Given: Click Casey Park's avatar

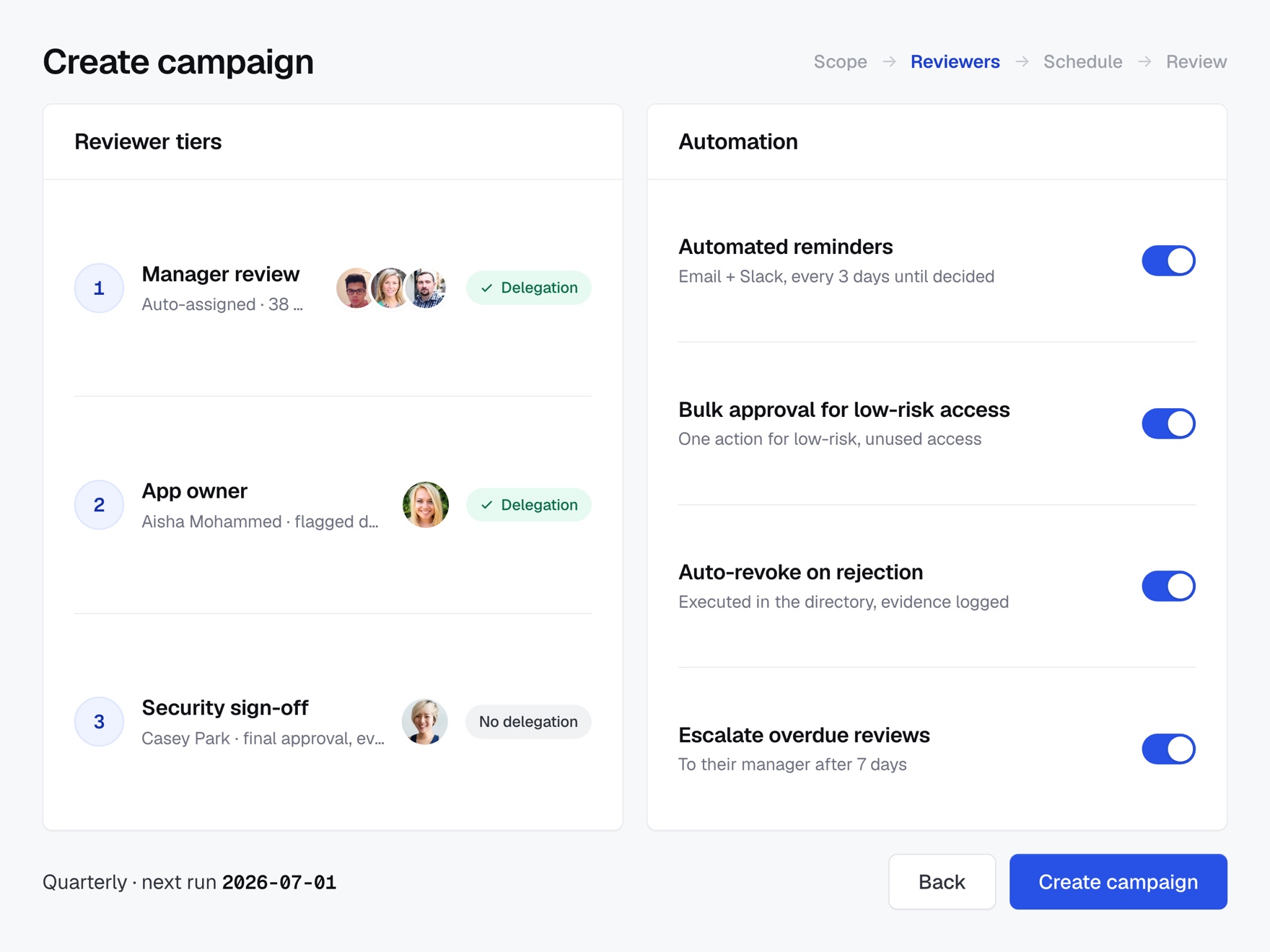Looking at the screenshot, I should pos(425,721).
